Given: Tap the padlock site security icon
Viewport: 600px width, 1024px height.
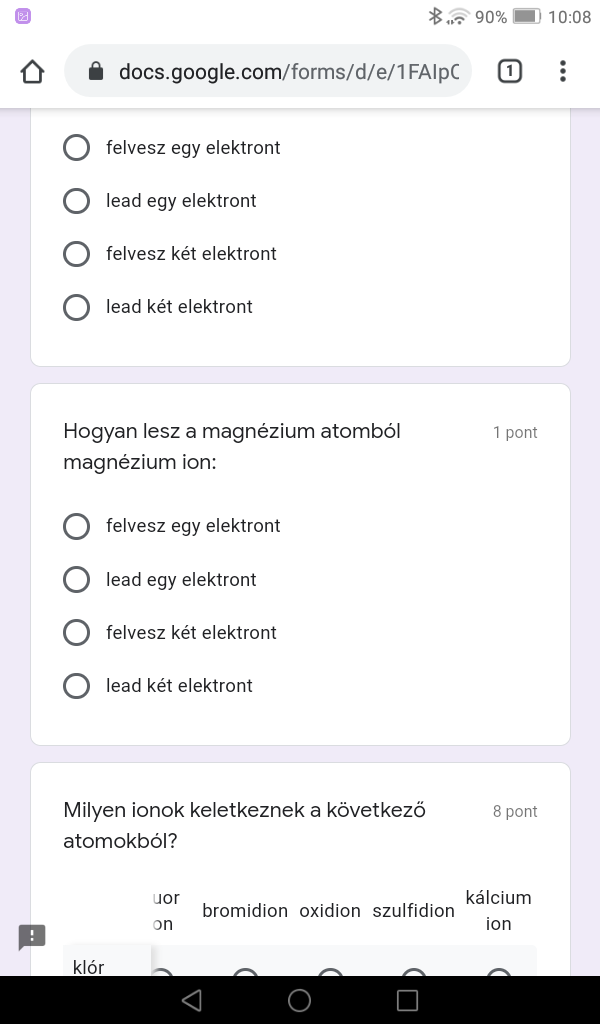Looking at the screenshot, I should pos(96,71).
